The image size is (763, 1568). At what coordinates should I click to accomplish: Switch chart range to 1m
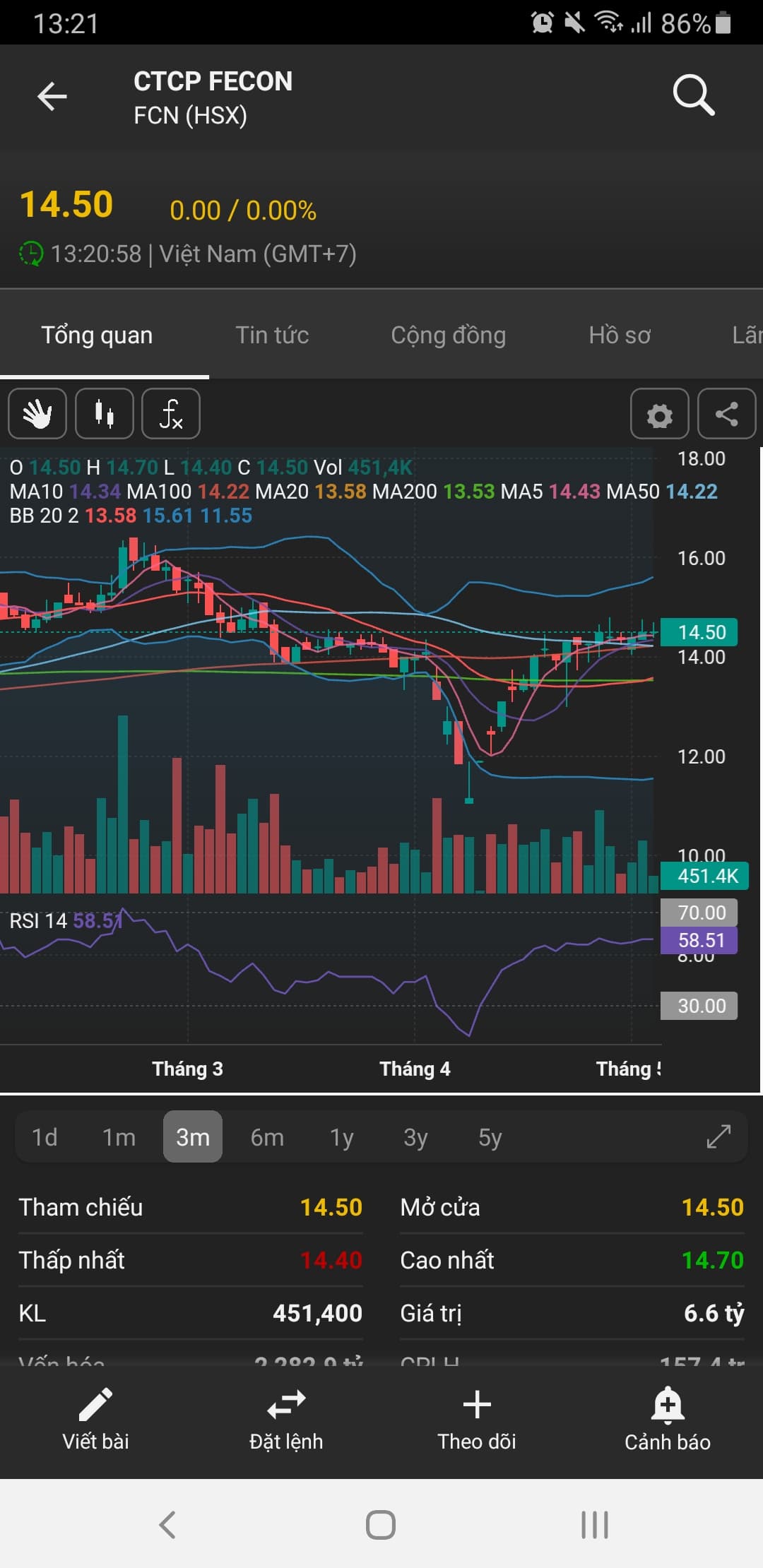(x=119, y=1137)
